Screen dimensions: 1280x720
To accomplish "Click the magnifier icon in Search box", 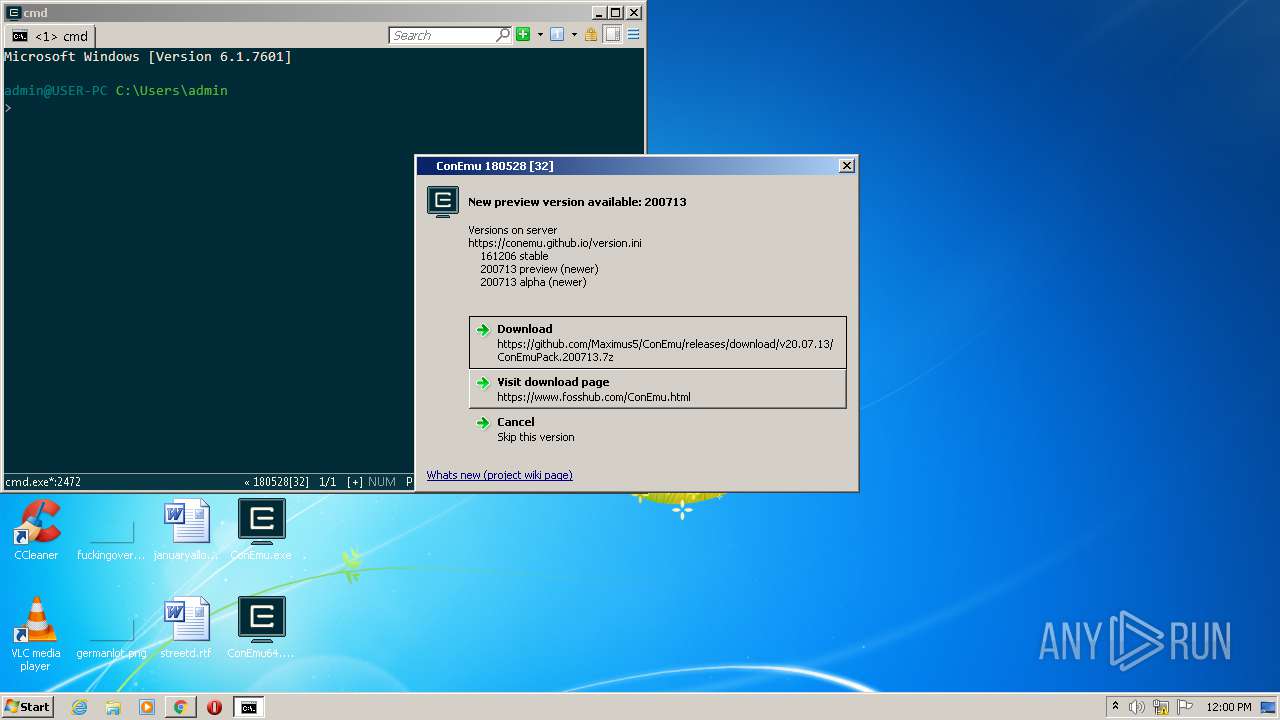I will 503,35.
